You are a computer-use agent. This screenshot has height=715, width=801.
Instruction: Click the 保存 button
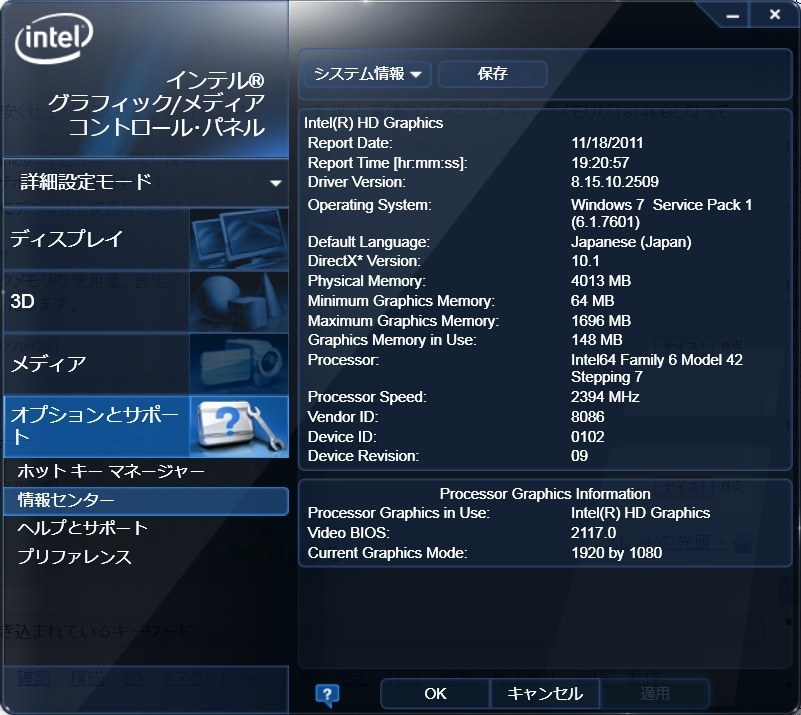(x=492, y=74)
